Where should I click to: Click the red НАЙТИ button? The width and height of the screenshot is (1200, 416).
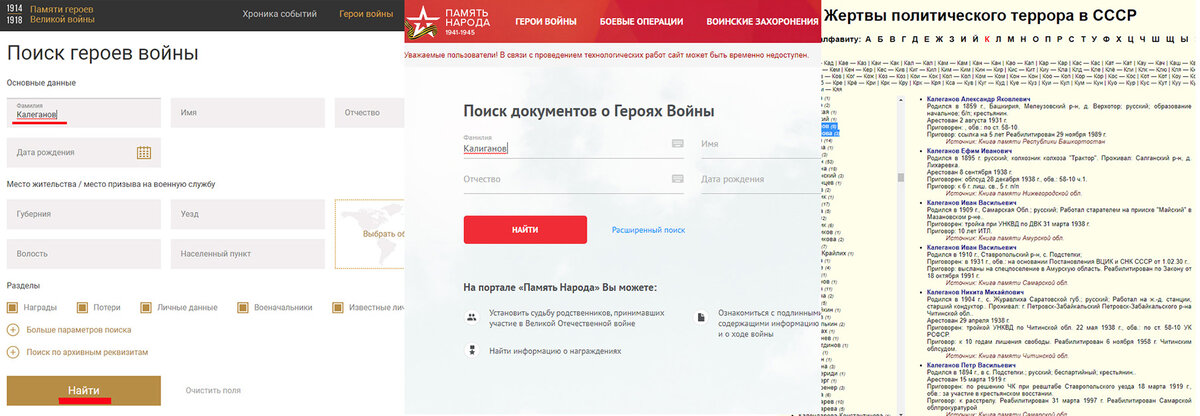click(x=525, y=229)
